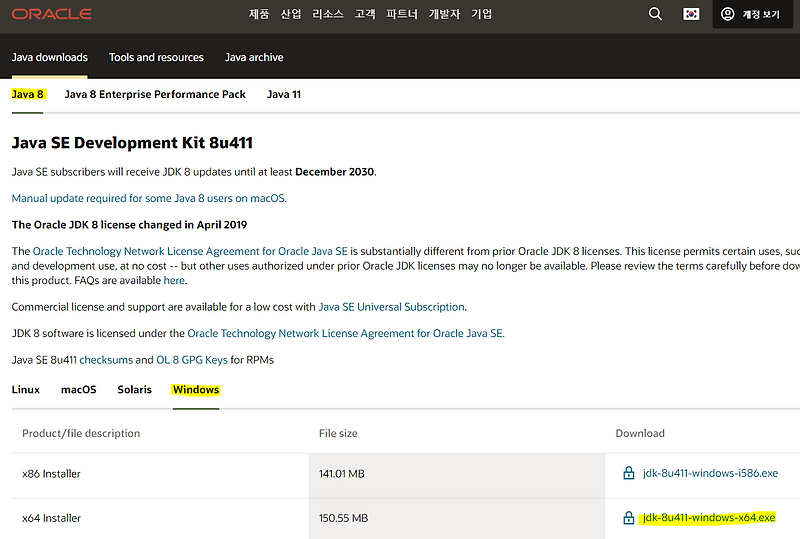The image size is (800, 539).
Task: Download jdk-8u411-windows-x64.exe
Action: click(x=708, y=518)
